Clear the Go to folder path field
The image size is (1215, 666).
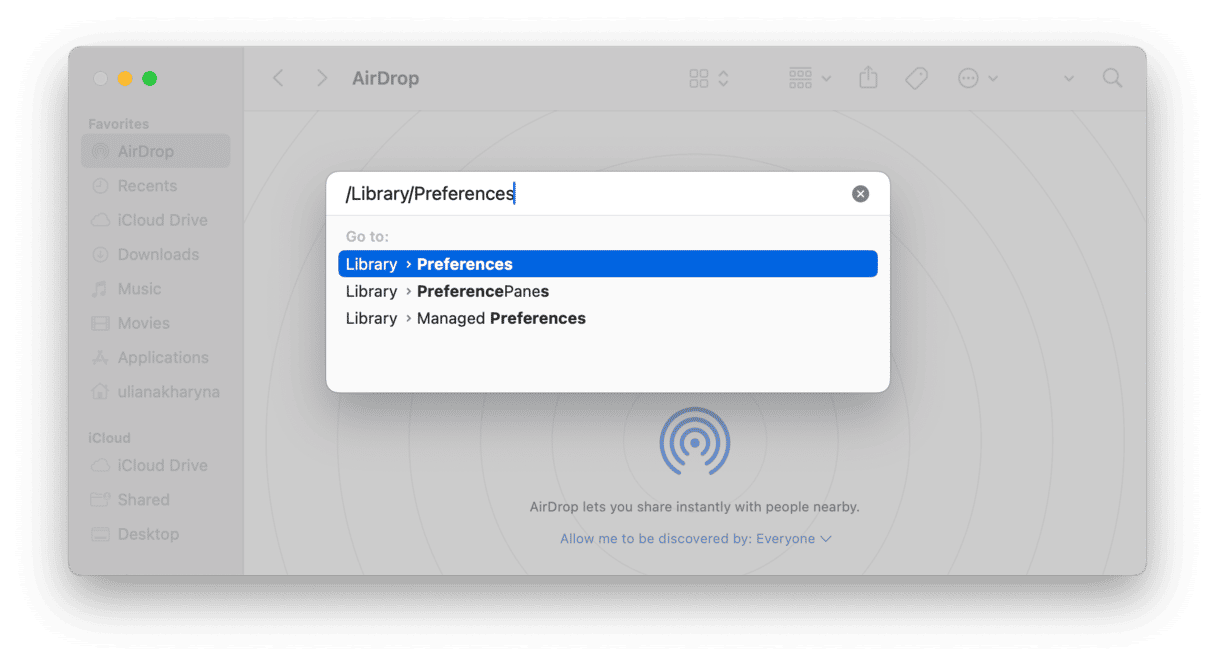pos(860,194)
